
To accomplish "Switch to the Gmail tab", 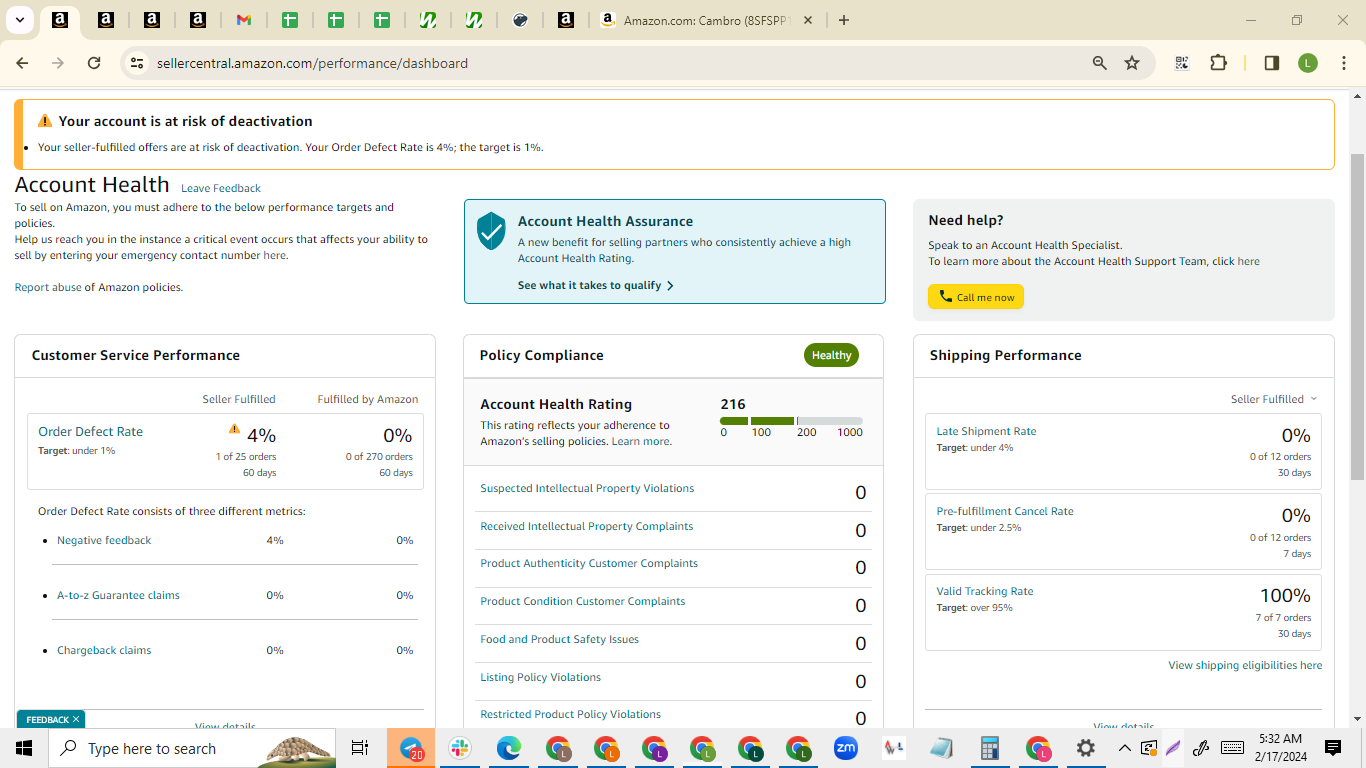I will pyautogui.click(x=243, y=20).
